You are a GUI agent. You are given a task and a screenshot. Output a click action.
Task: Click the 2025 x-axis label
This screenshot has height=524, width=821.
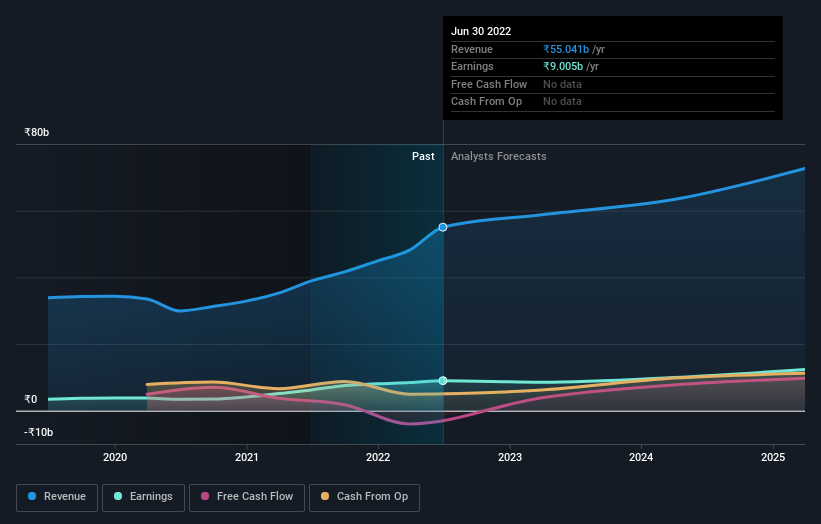point(773,458)
